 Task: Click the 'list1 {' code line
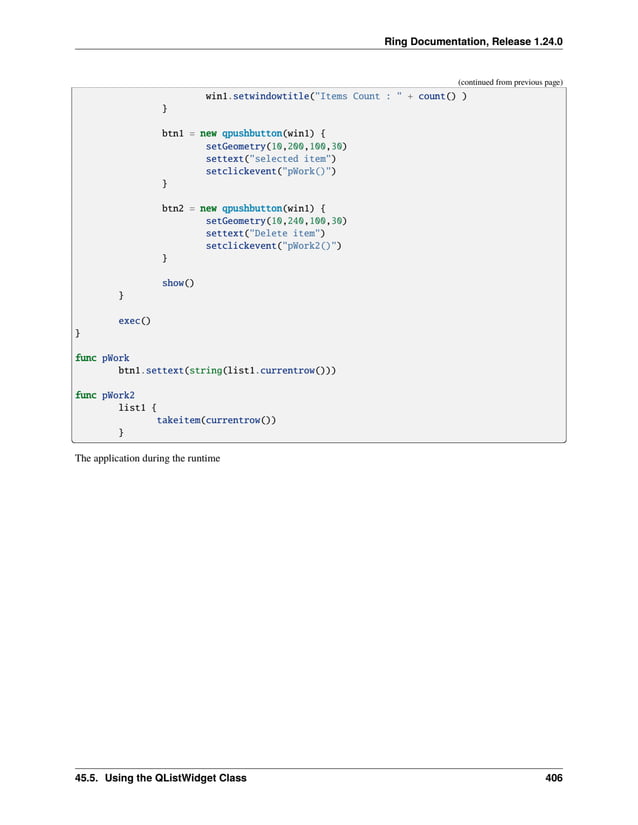point(137,408)
